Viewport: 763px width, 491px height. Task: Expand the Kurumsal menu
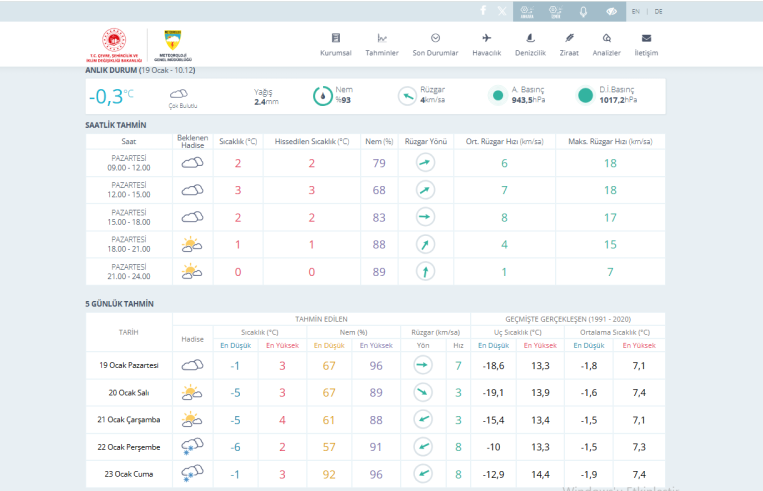tap(336, 44)
